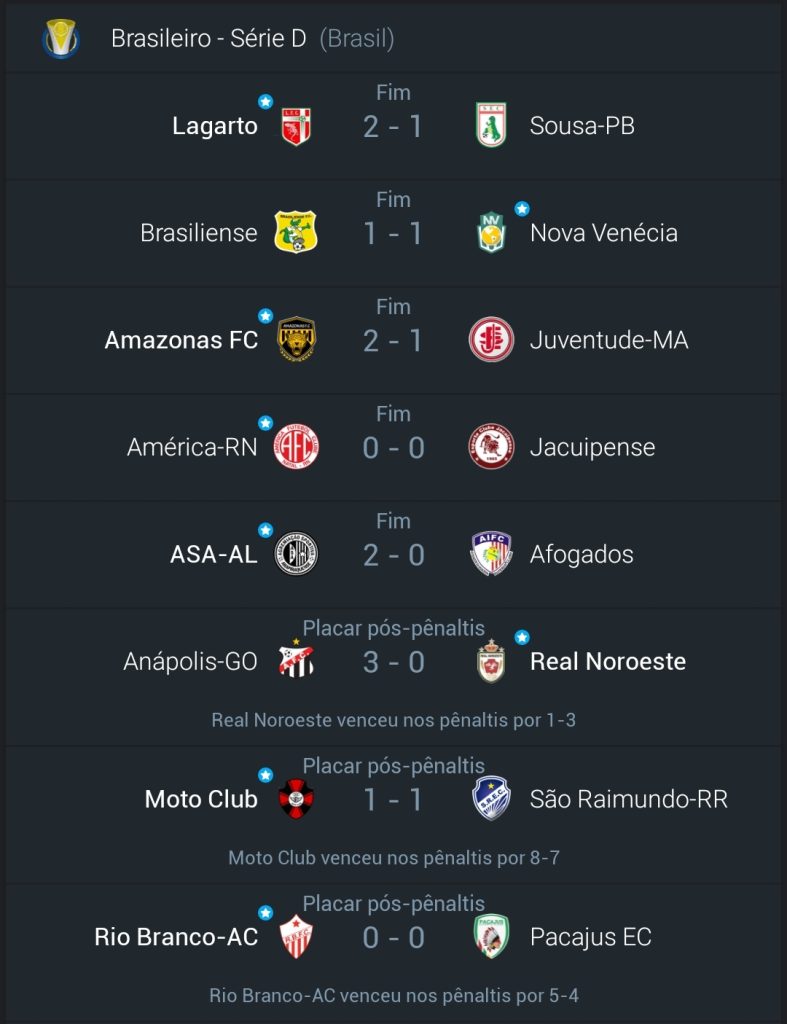Viewport: 787px width, 1024px height.
Task: Click the São Raimundo-RR blue shield
Action: pos(491,798)
